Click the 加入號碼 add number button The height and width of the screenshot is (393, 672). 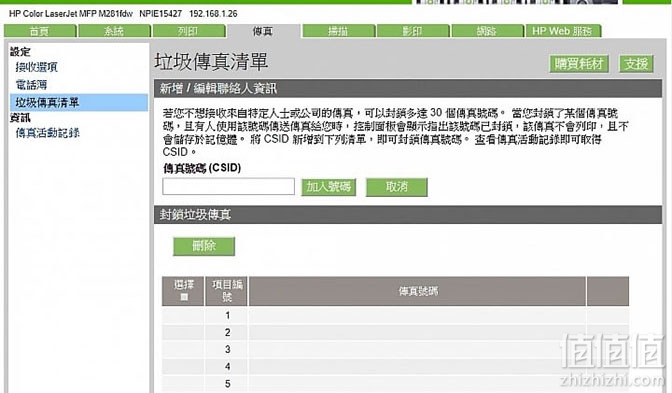point(328,187)
